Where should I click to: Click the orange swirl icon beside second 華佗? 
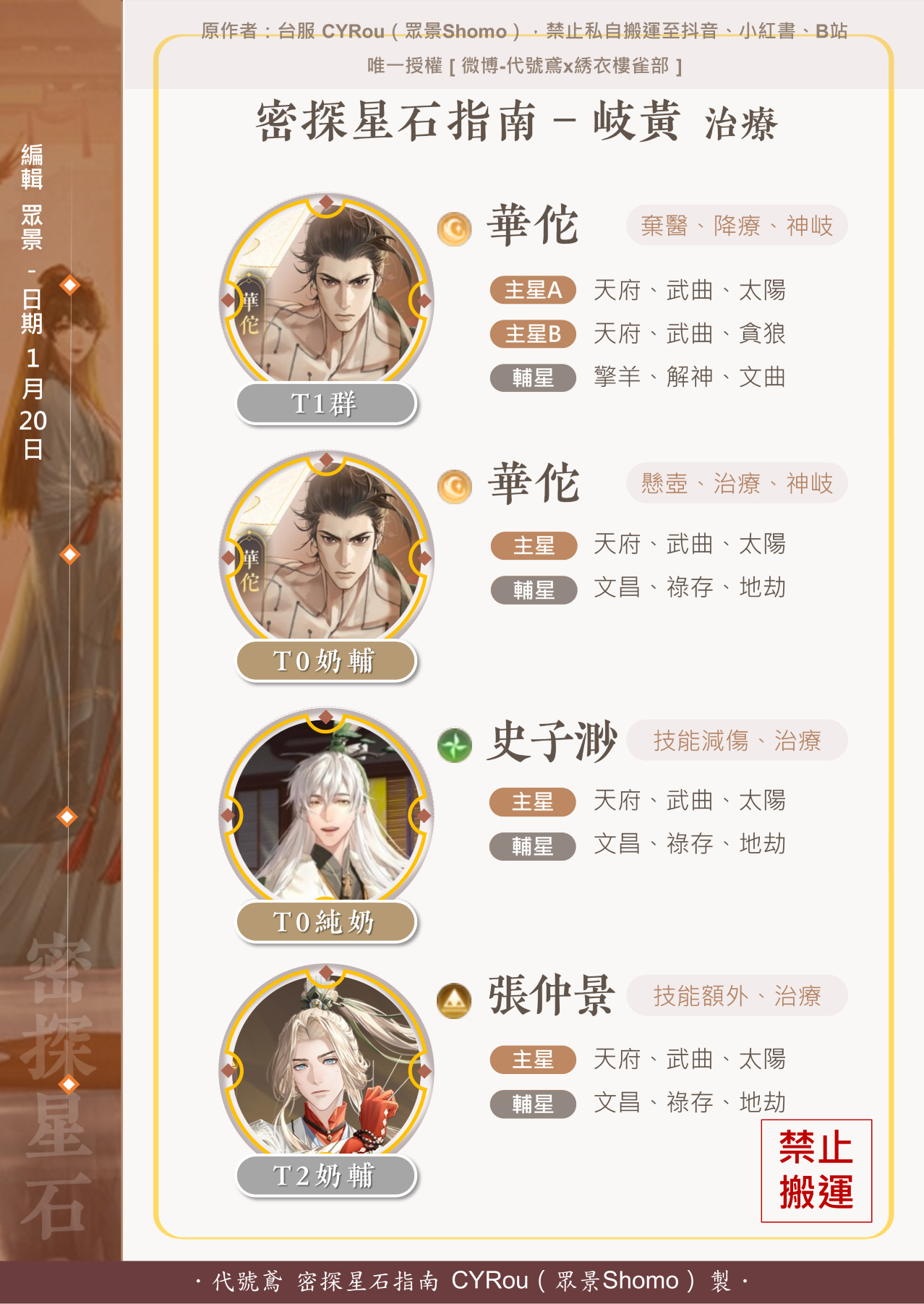point(455,487)
